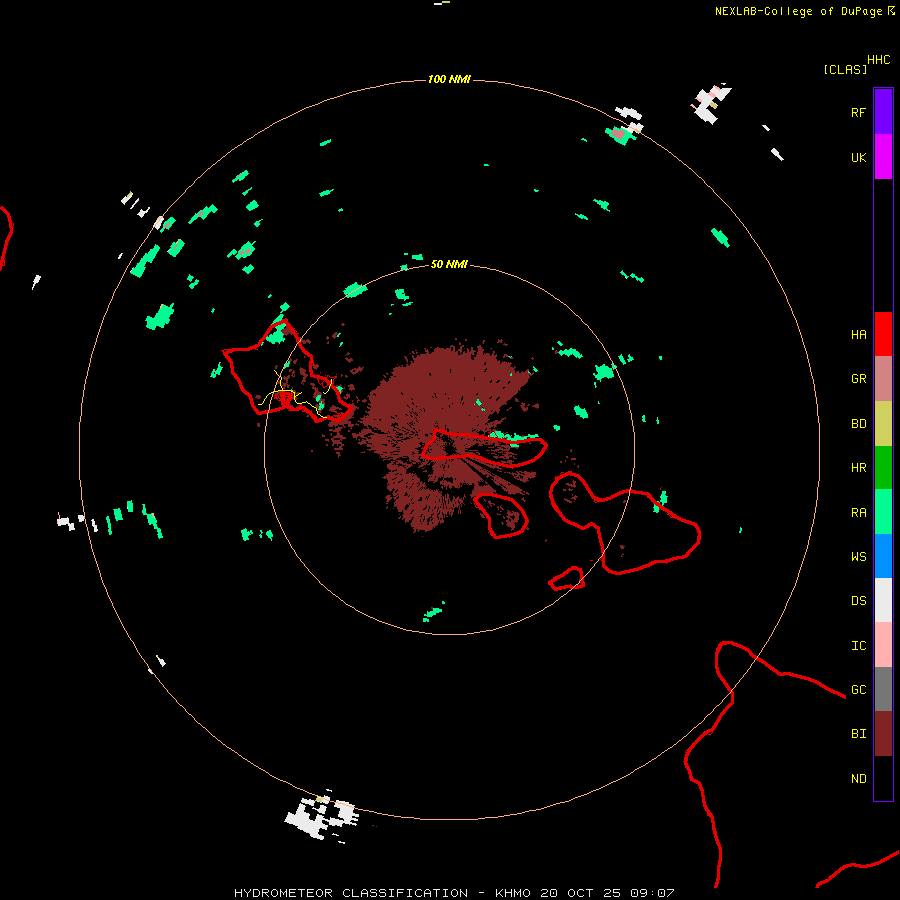
Task: Click the [CLAS] units label
Action: 845,69
